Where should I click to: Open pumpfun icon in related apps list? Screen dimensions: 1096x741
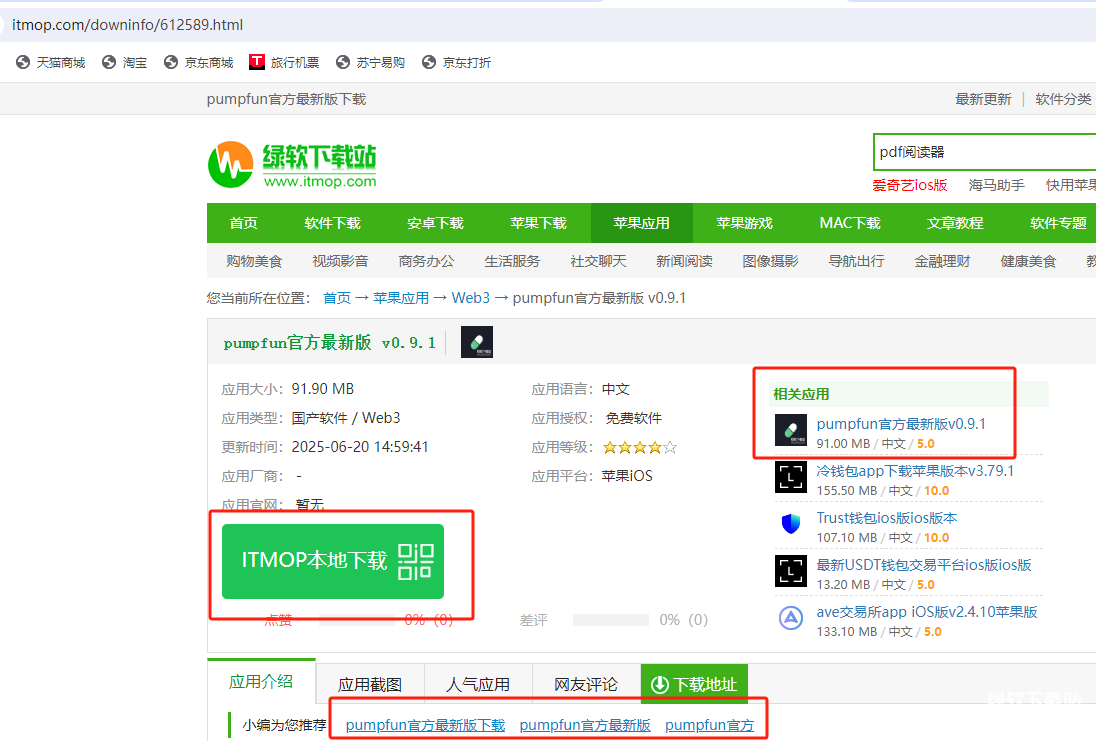click(x=790, y=430)
